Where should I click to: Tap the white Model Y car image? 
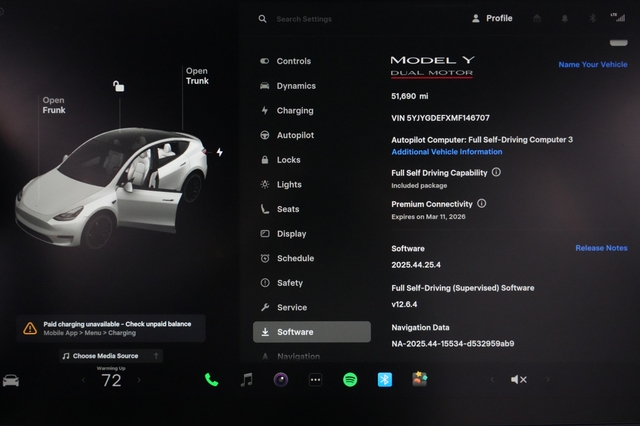click(x=111, y=188)
